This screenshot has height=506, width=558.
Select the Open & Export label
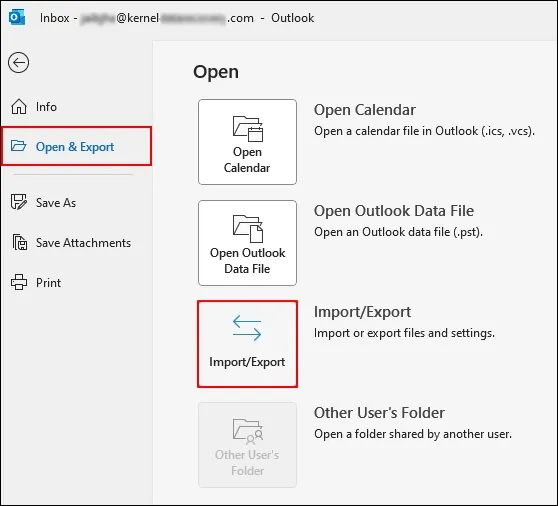(75, 147)
